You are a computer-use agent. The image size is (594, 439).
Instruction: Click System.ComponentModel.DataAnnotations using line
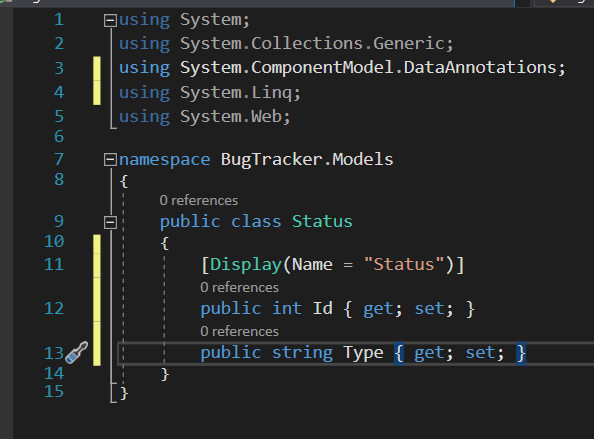342,68
